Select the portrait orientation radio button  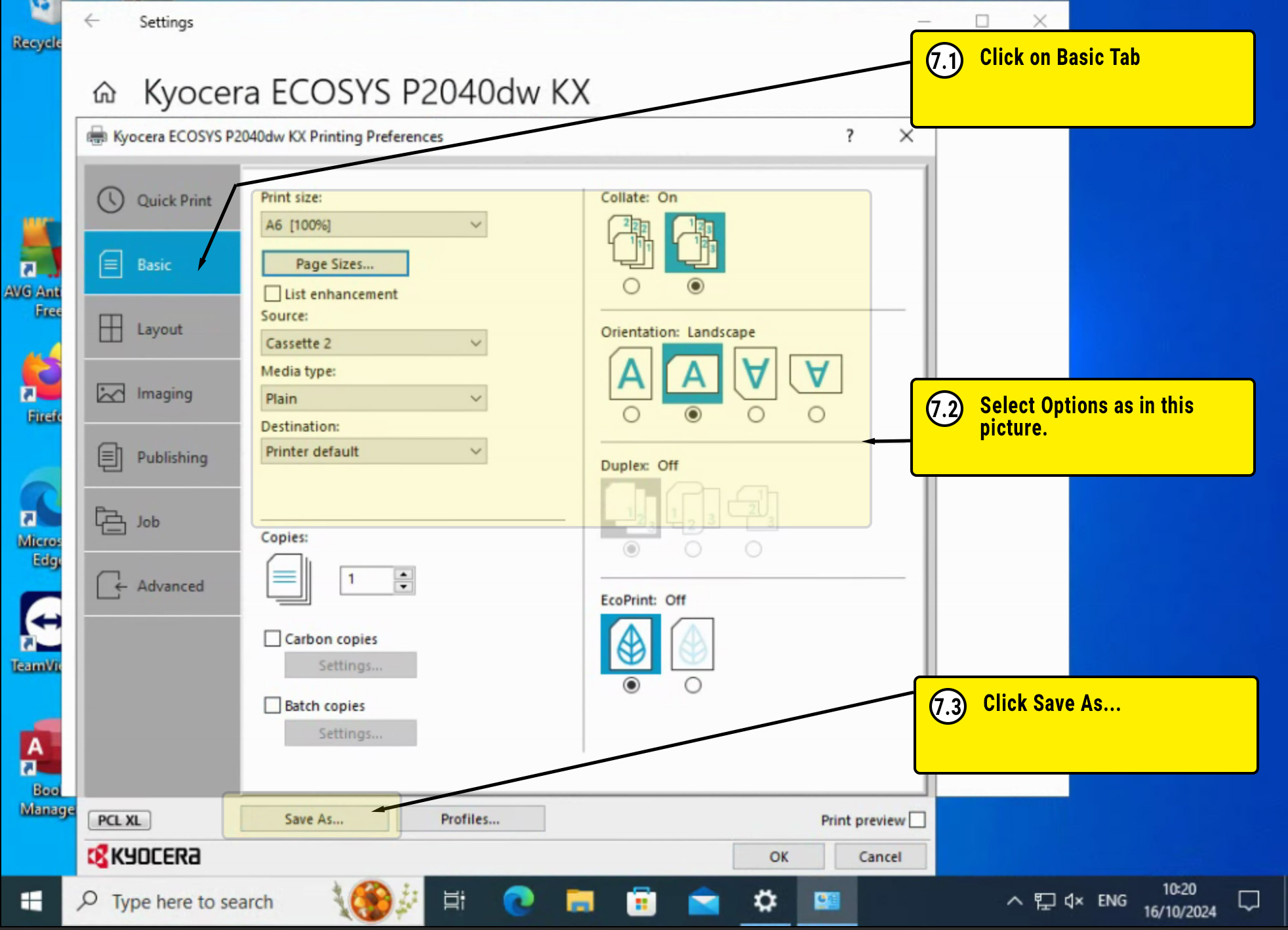tap(631, 414)
